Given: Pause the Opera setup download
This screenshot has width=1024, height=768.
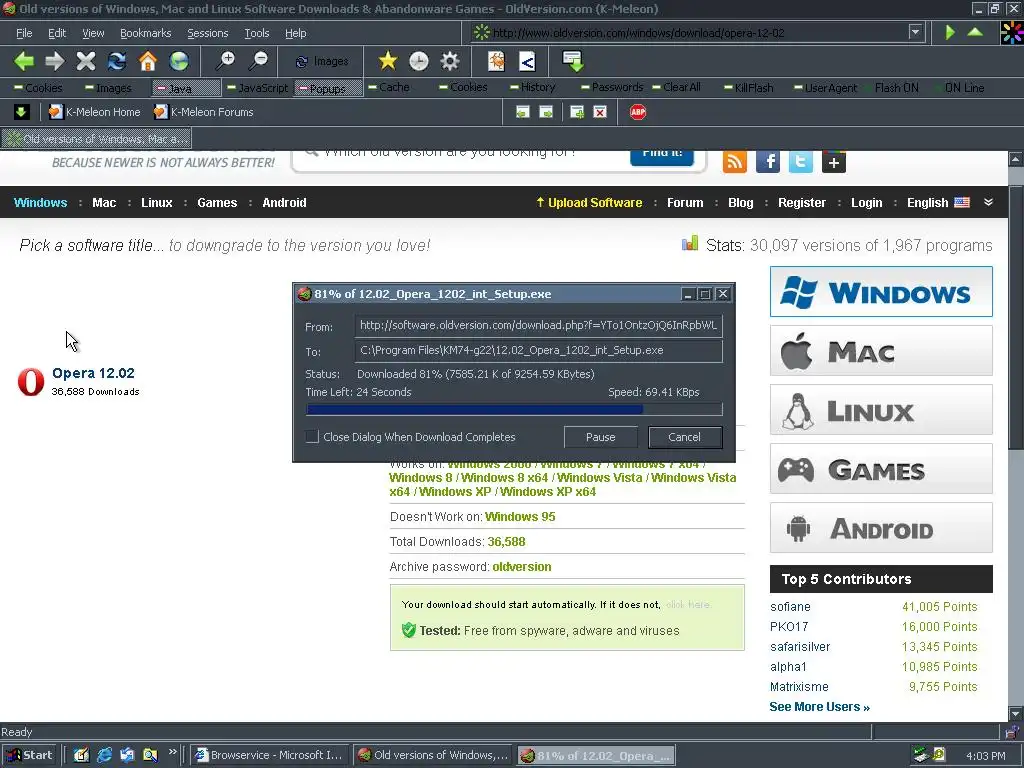Looking at the screenshot, I should [x=600, y=437].
